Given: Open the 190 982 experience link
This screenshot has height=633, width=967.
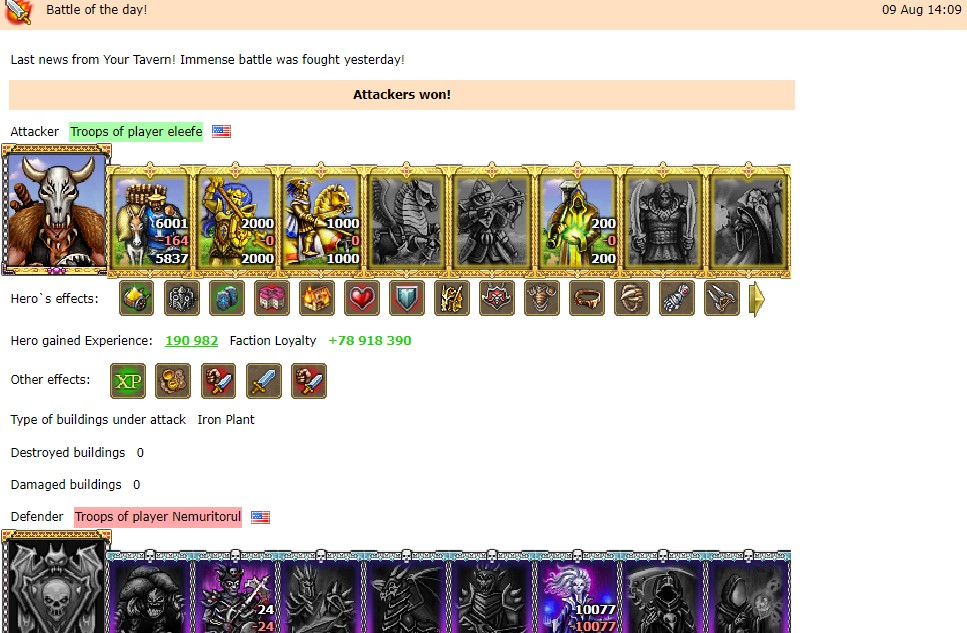Looking at the screenshot, I should [191, 341].
